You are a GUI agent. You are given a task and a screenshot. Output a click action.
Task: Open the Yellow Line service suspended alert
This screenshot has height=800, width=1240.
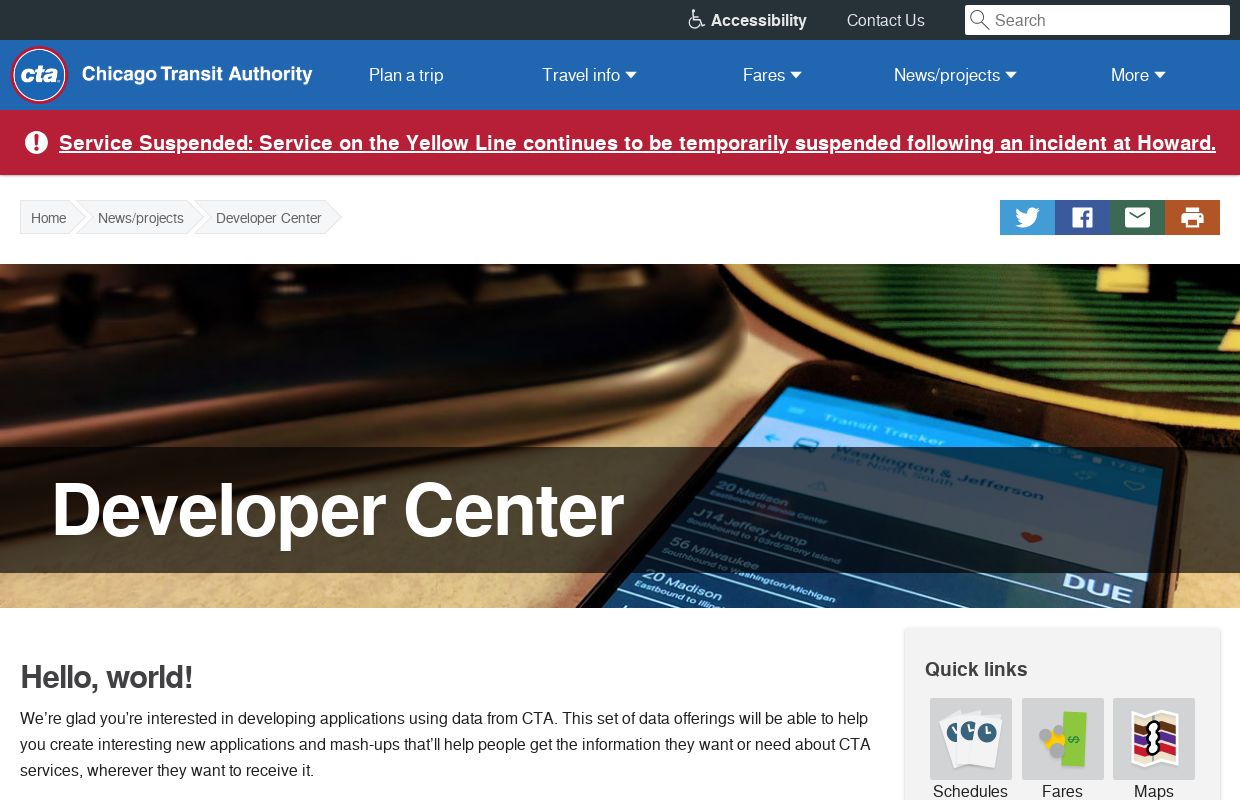pos(637,143)
